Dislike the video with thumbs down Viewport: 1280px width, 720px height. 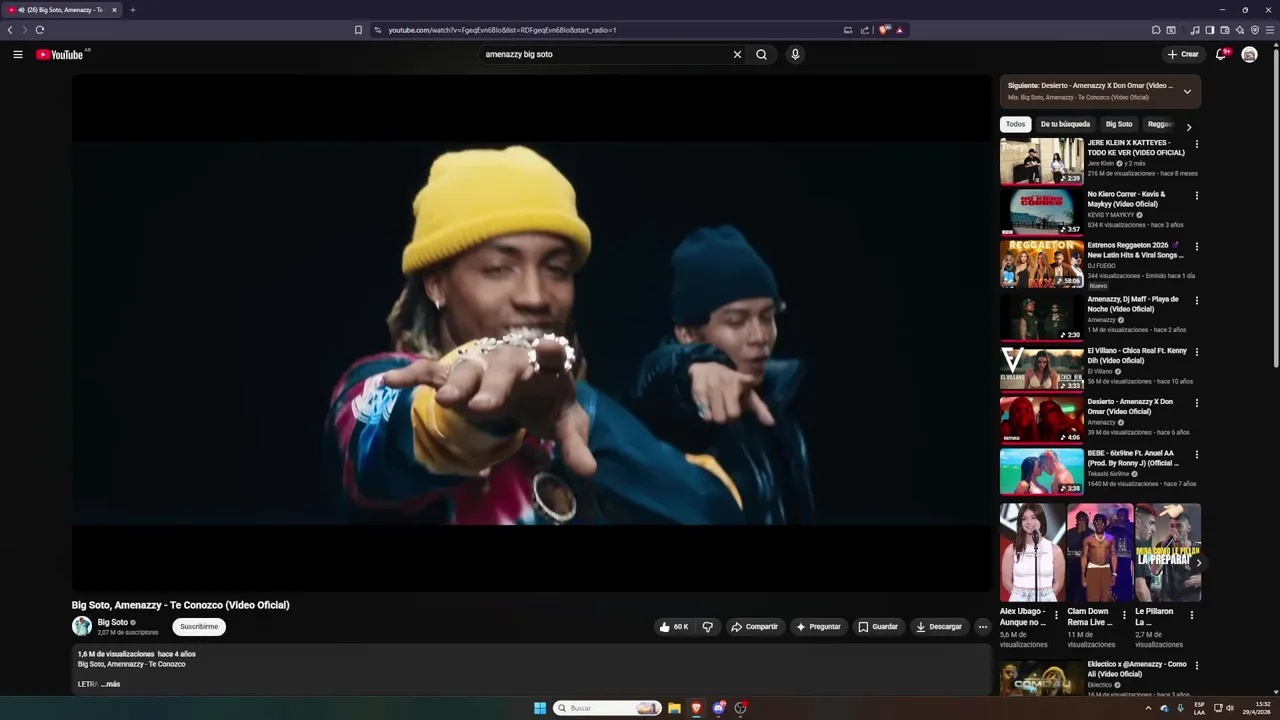(708, 627)
